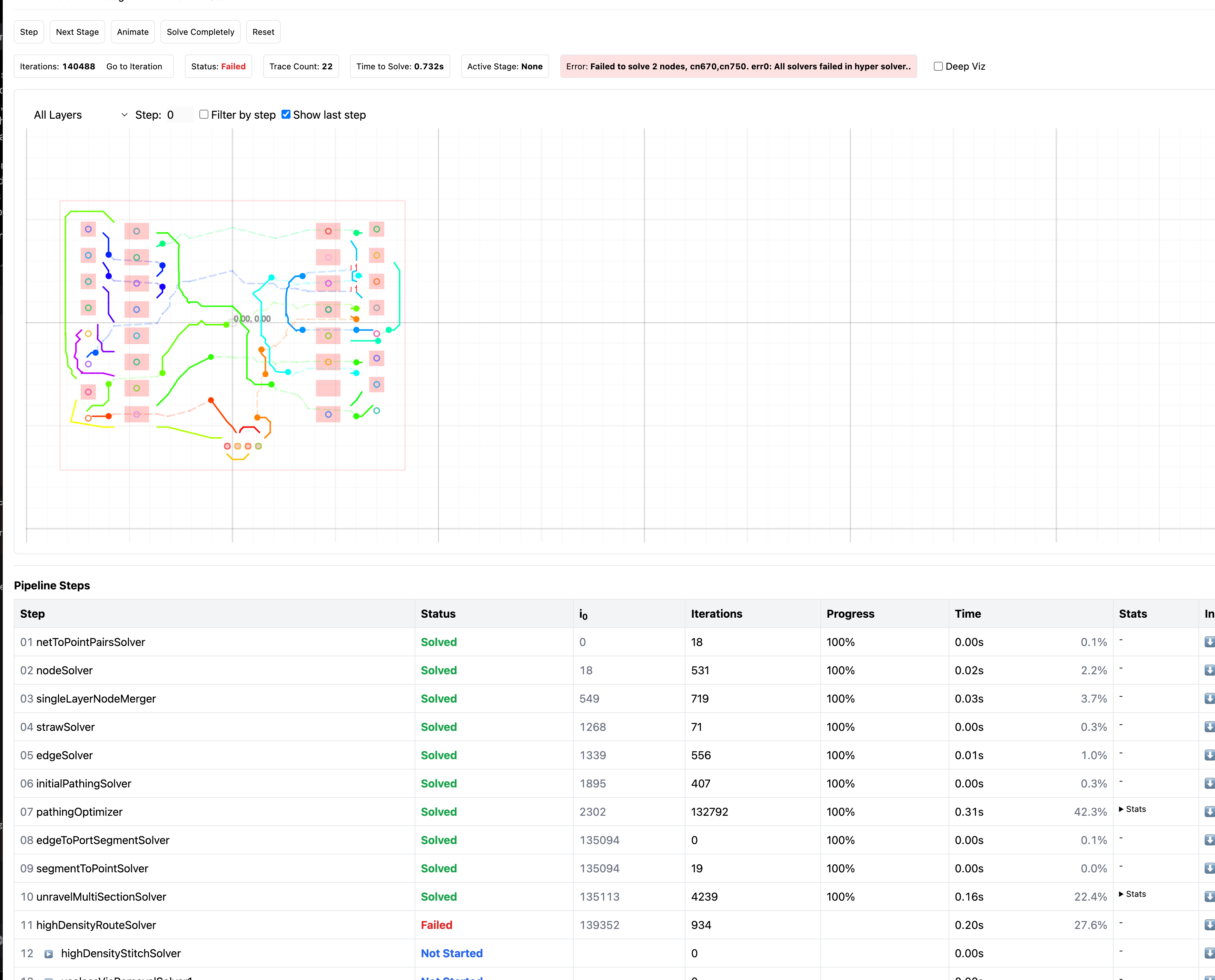Open the All Layers dropdown

coord(80,115)
